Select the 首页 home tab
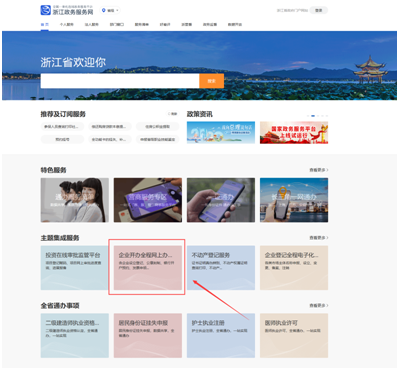This screenshot has width=399, height=370. click(x=45, y=24)
